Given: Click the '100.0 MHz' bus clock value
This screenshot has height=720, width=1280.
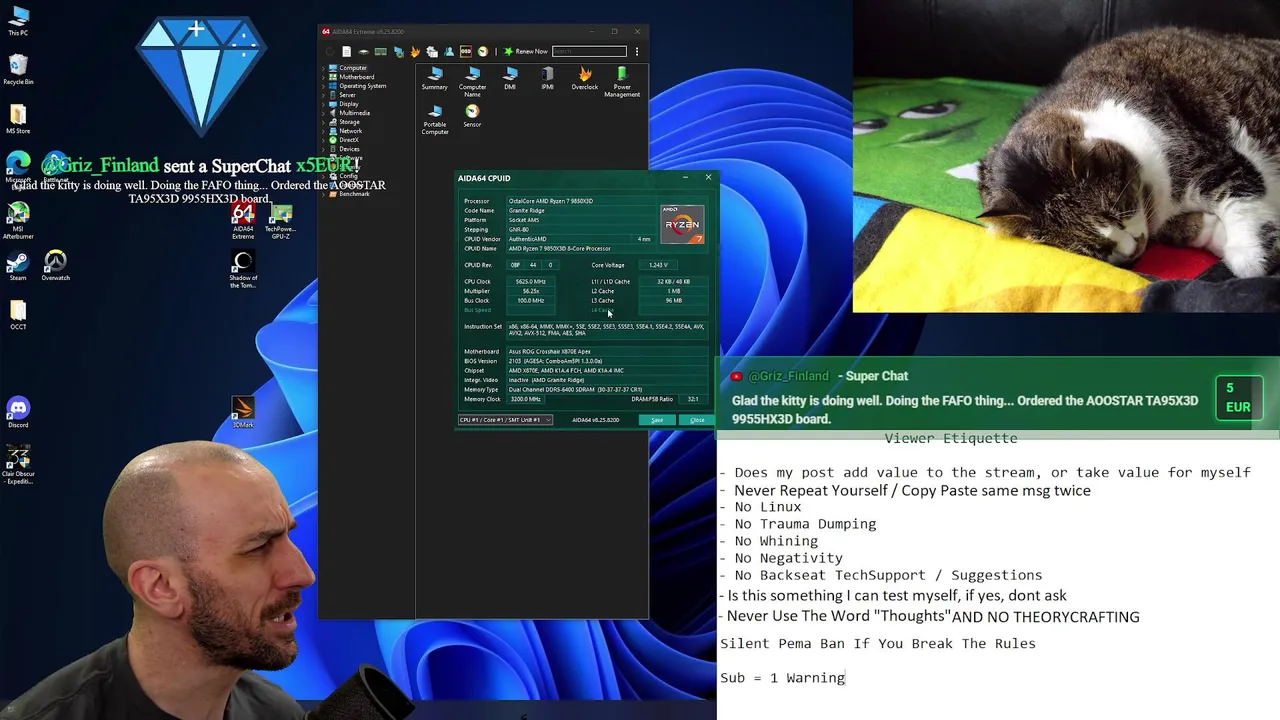Looking at the screenshot, I should tap(530, 300).
